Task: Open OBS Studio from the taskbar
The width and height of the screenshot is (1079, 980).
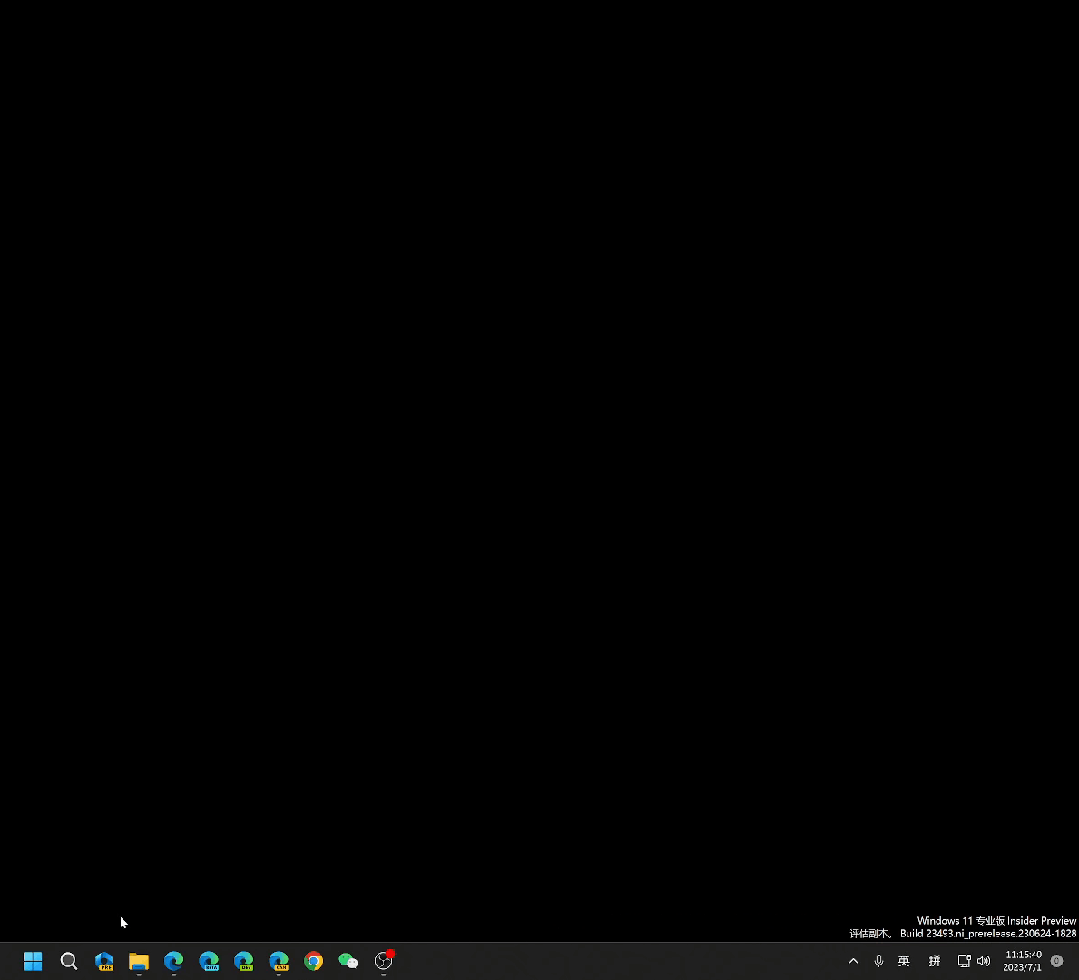Action: [x=383, y=961]
